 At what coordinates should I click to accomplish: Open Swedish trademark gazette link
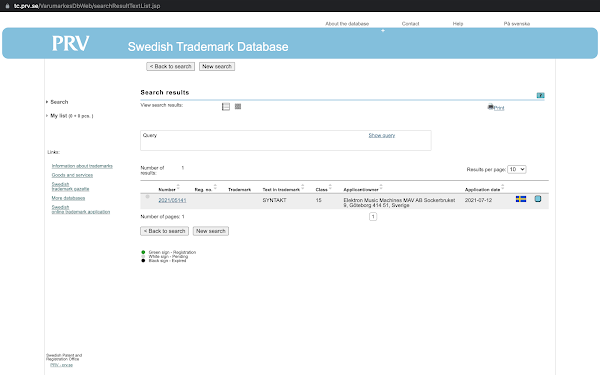pos(70,187)
